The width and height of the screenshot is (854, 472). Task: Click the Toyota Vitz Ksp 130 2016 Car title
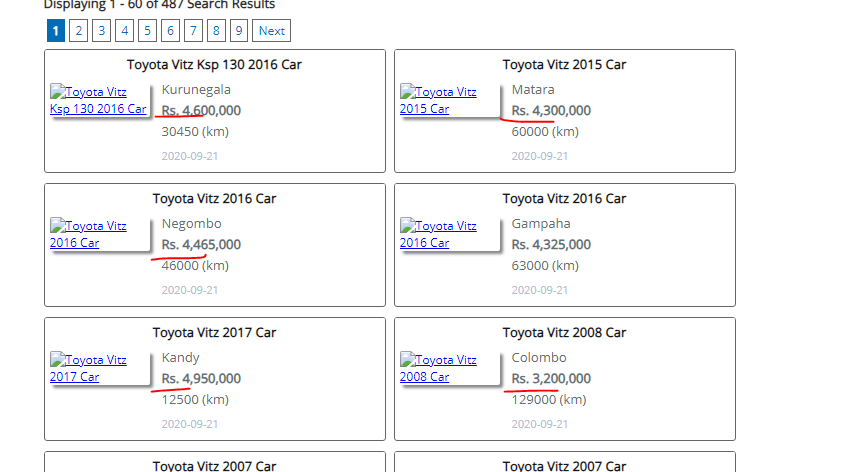point(214,65)
